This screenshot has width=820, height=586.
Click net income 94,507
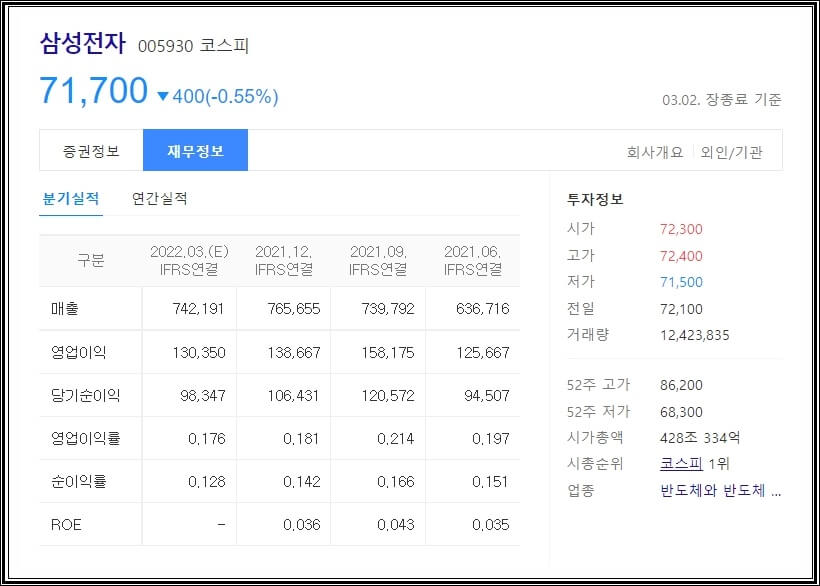(x=486, y=395)
